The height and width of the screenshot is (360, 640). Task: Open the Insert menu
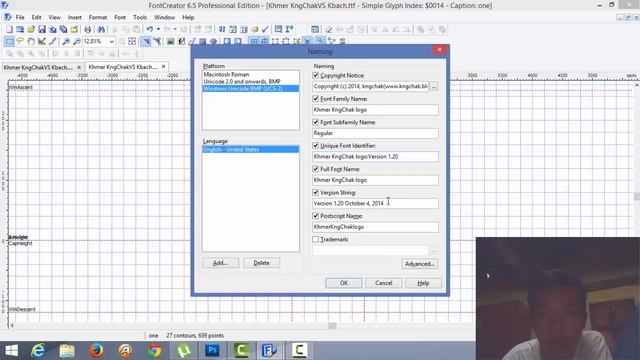tap(75, 18)
